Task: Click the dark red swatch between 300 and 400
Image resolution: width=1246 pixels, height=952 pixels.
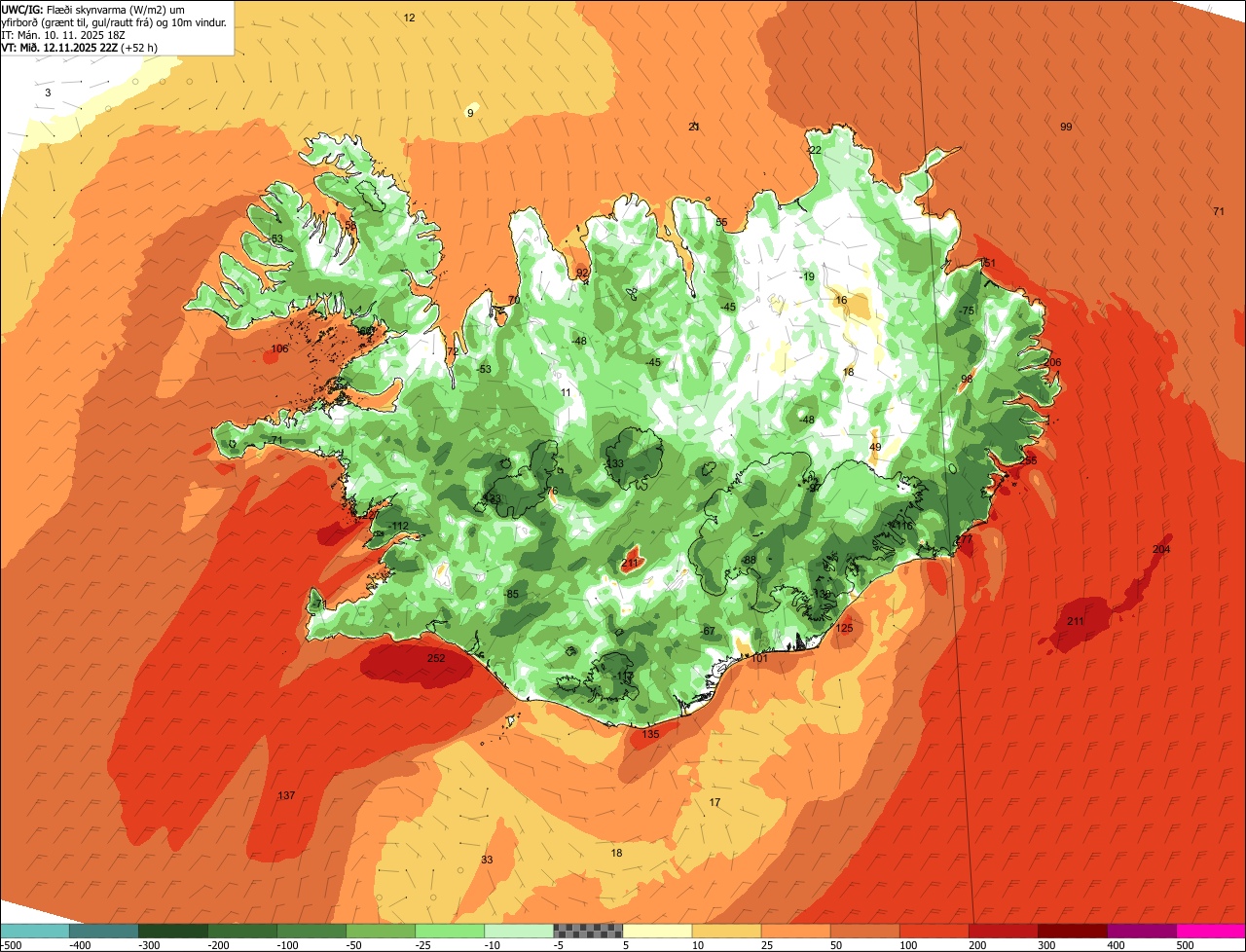Action: pyautogui.click(x=1073, y=931)
